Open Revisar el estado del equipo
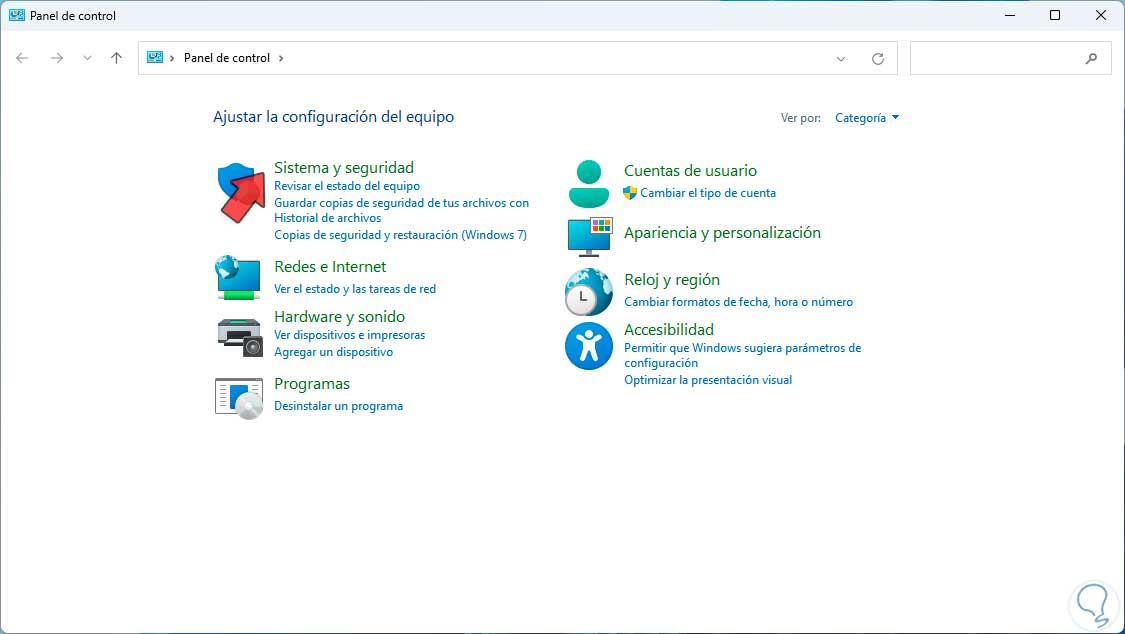1125x634 pixels. pyautogui.click(x=347, y=186)
